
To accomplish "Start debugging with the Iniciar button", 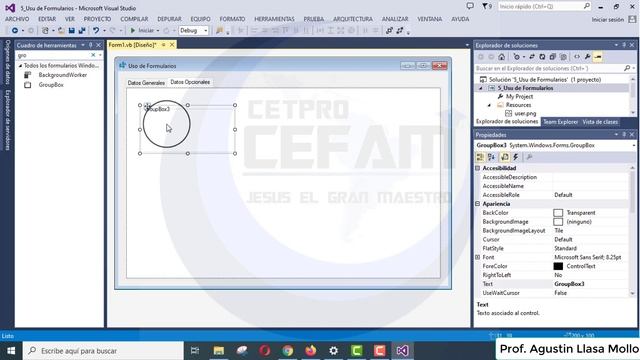I will pos(142,31).
